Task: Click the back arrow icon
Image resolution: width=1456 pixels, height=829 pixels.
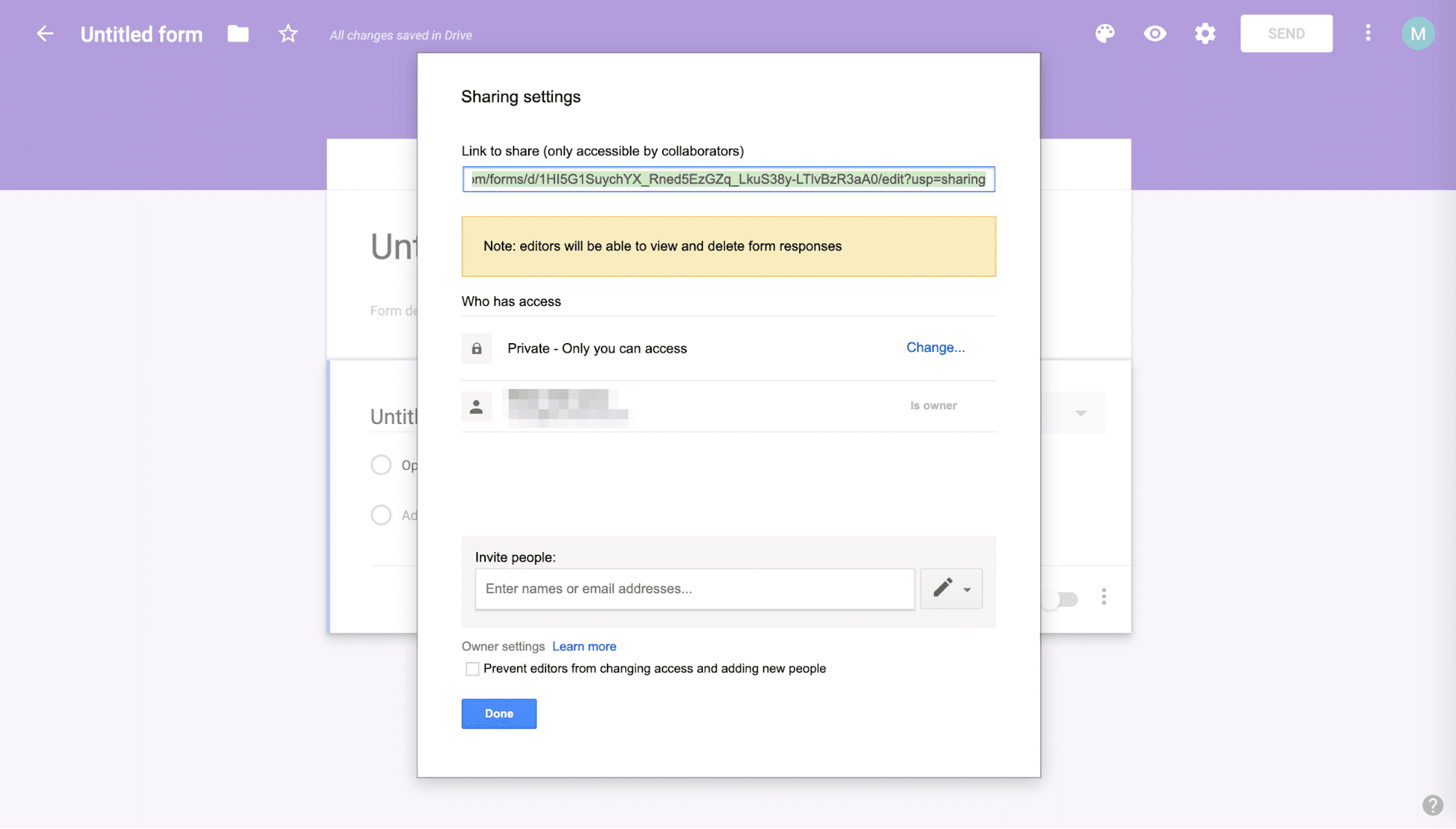Action: [x=43, y=33]
